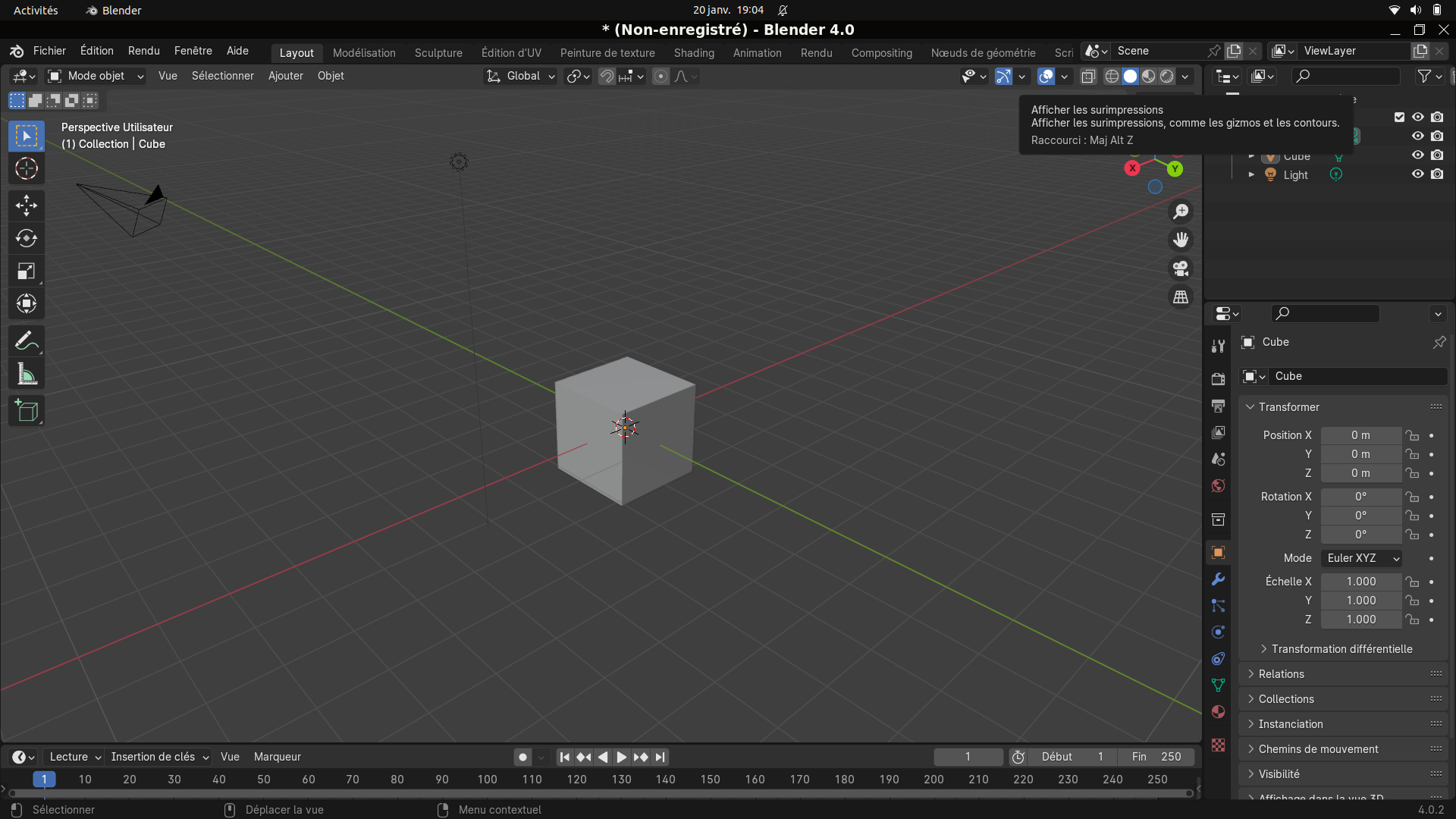This screenshot has height=819, width=1456.
Task: Activate the Move tool
Action: pyautogui.click(x=27, y=206)
